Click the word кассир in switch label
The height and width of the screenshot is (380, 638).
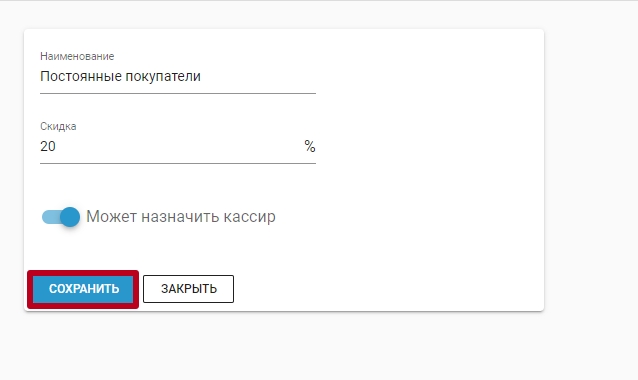(249, 217)
